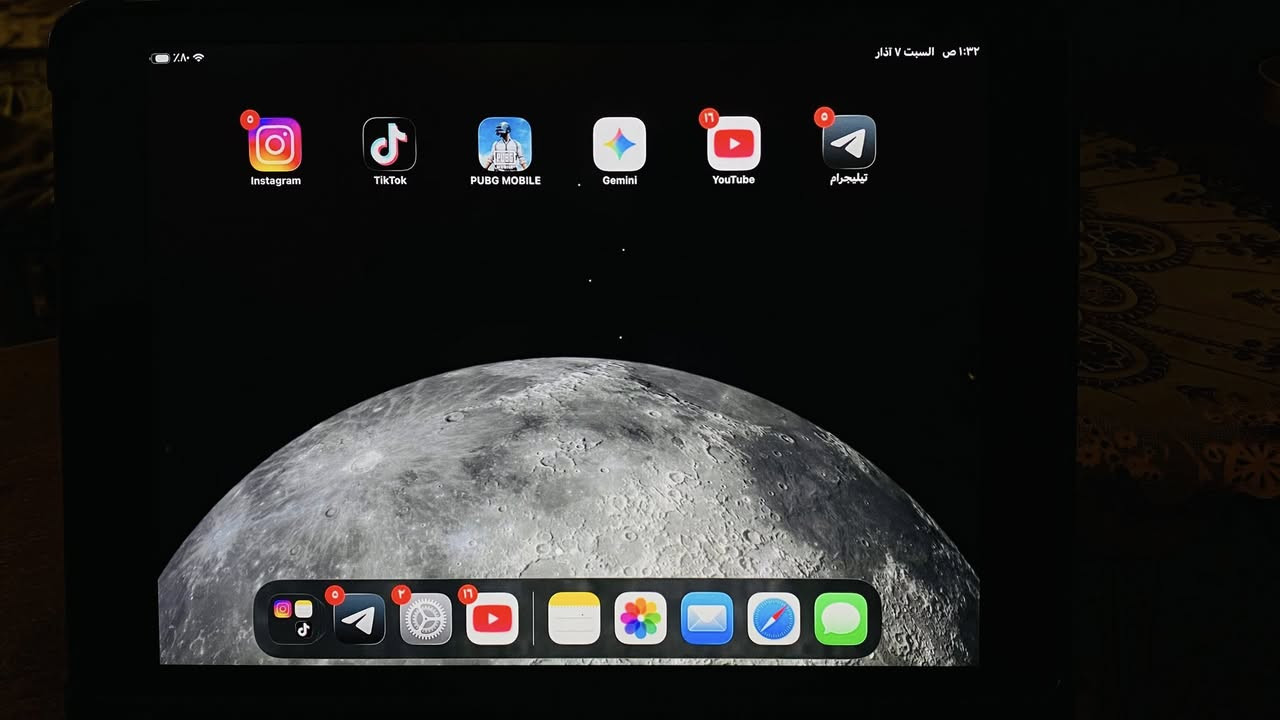Open the Mail app in the dock
1280x720 pixels.
(x=707, y=619)
